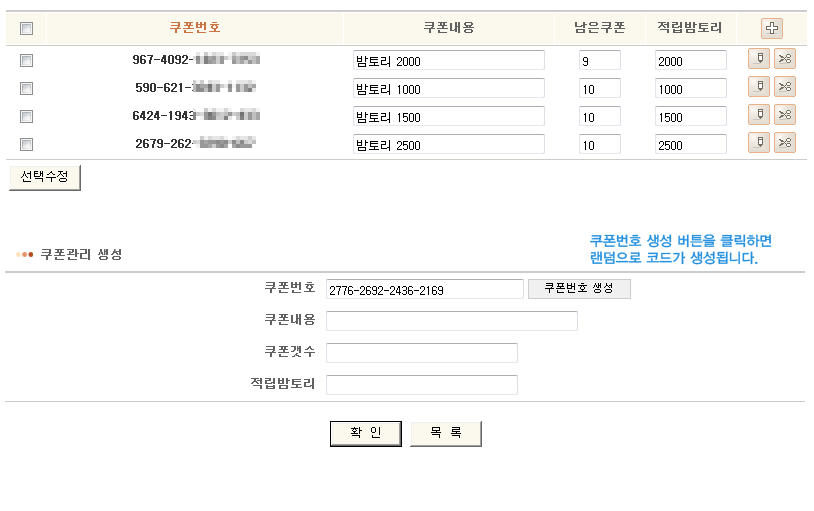Toggle the select-all checkbox in table header

[27, 28]
